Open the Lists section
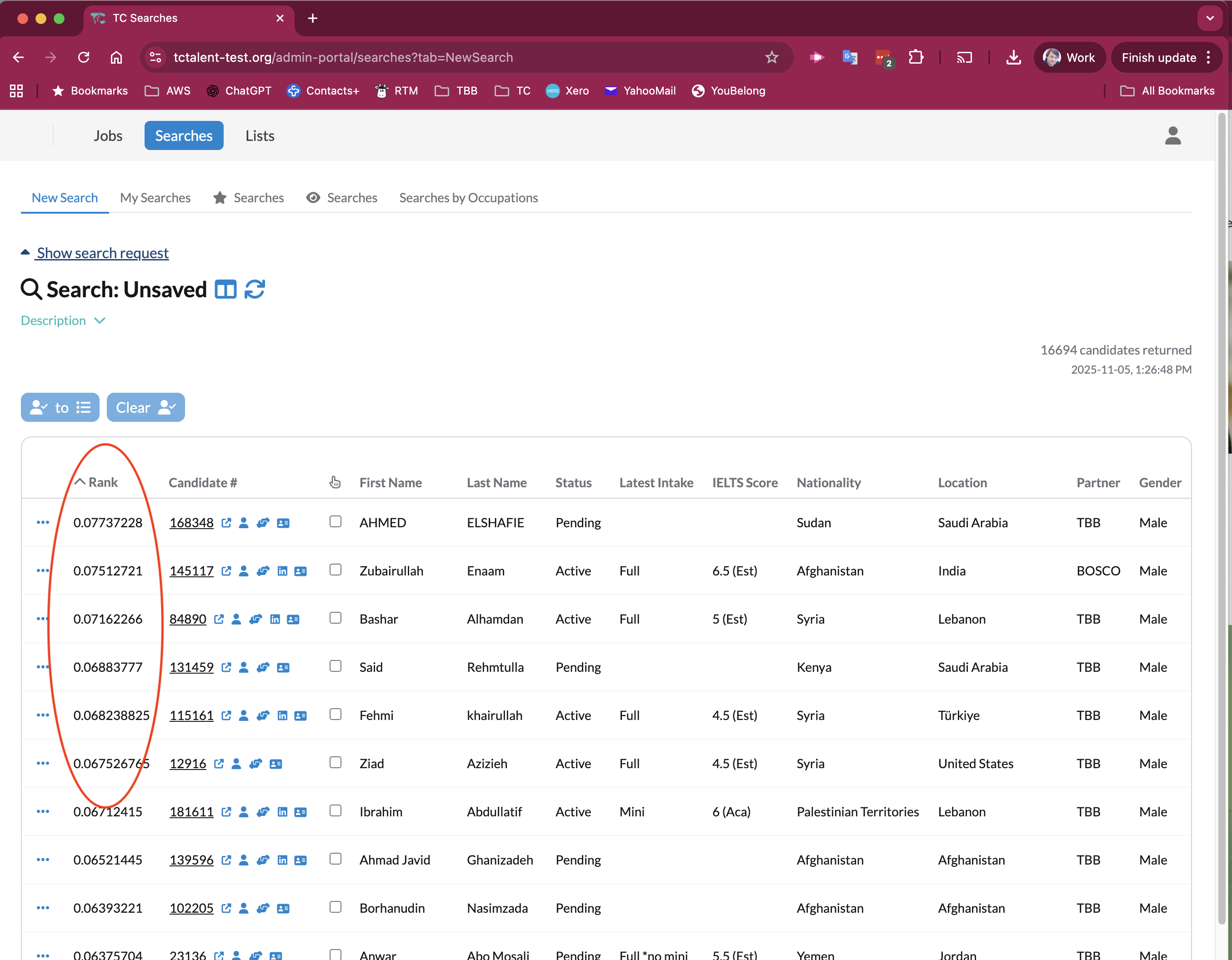1232x960 pixels. tap(260, 135)
